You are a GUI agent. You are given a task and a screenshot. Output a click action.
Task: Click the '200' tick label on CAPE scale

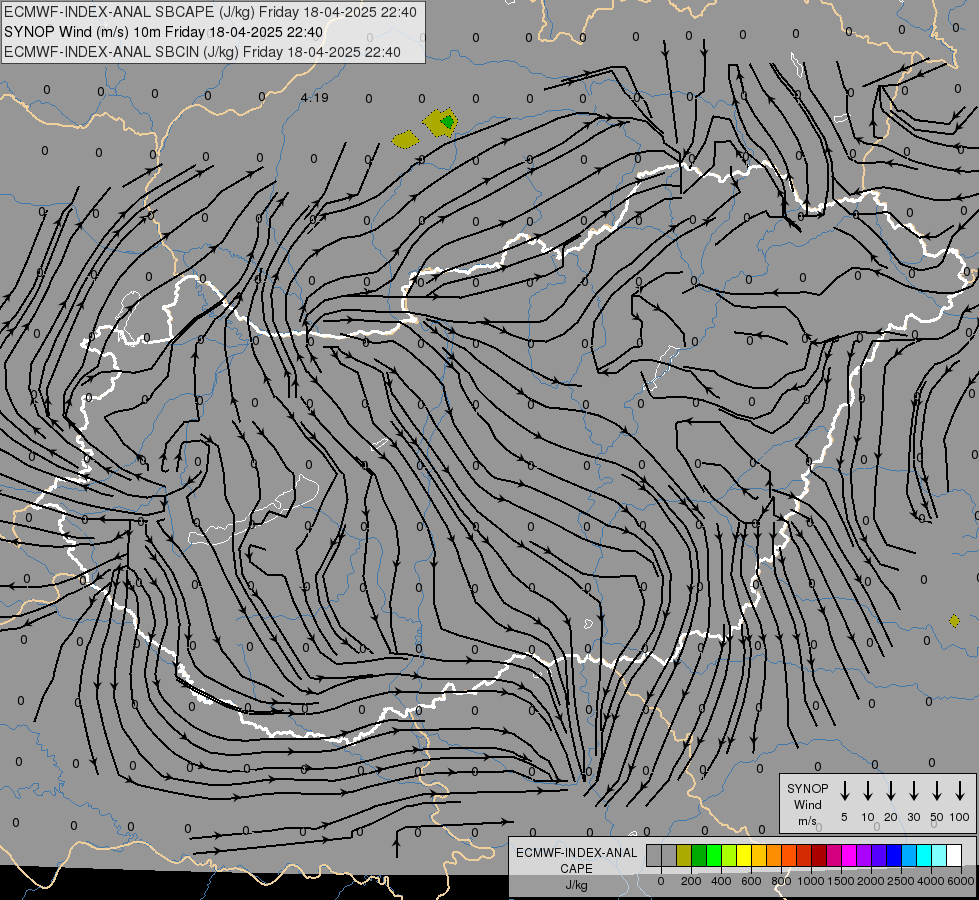click(x=691, y=881)
